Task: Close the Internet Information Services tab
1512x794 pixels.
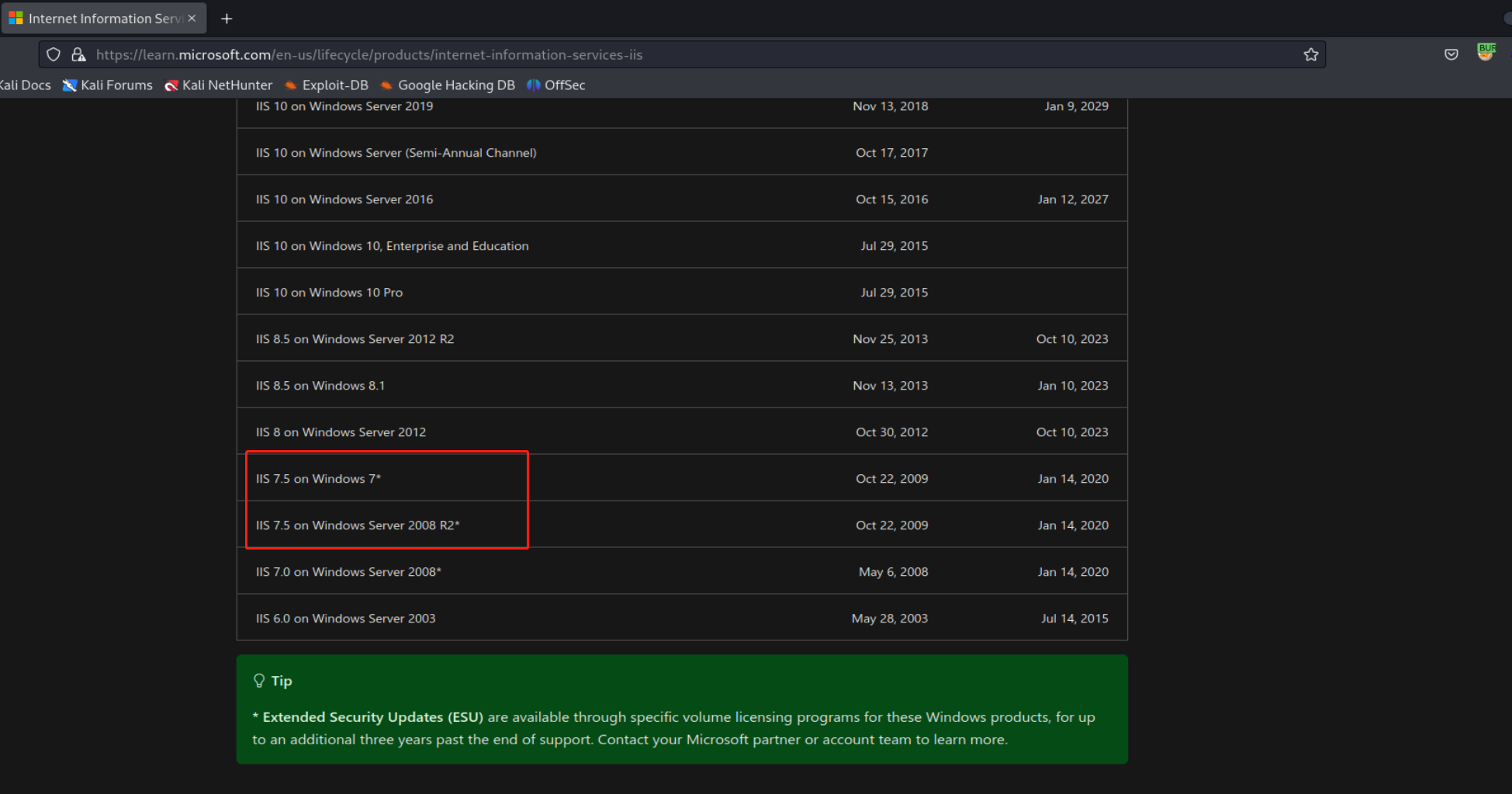Action: pos(192,19)
